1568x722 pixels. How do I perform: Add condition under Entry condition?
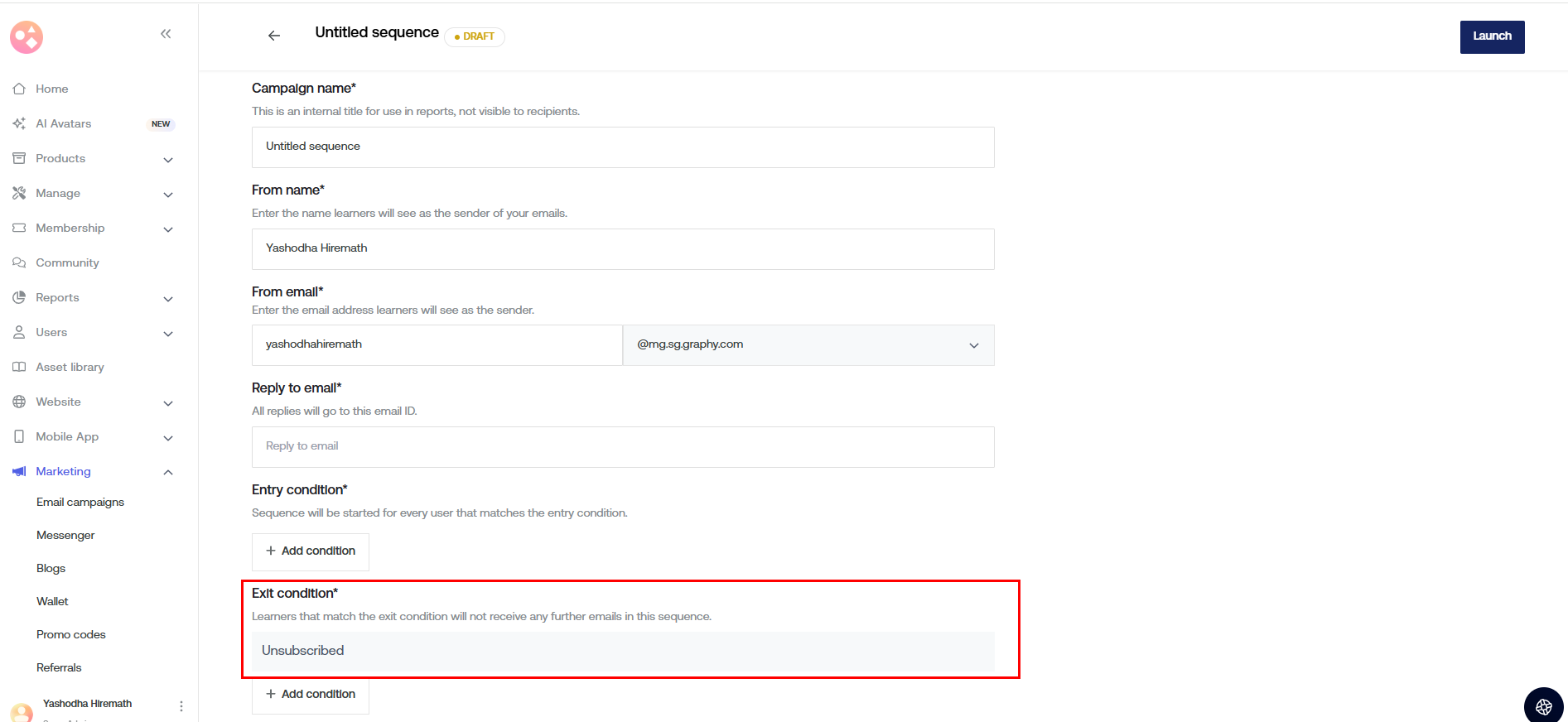tap(311, 551)
